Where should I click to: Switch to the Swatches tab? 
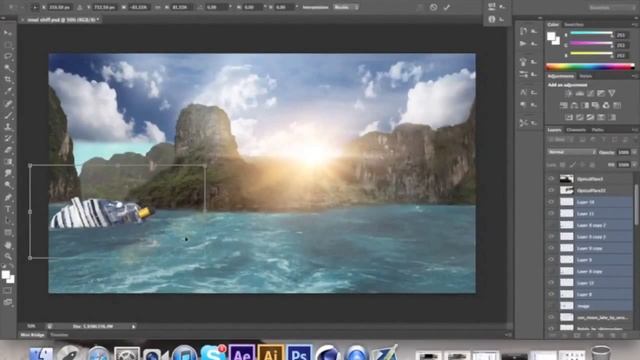(574, 25)
